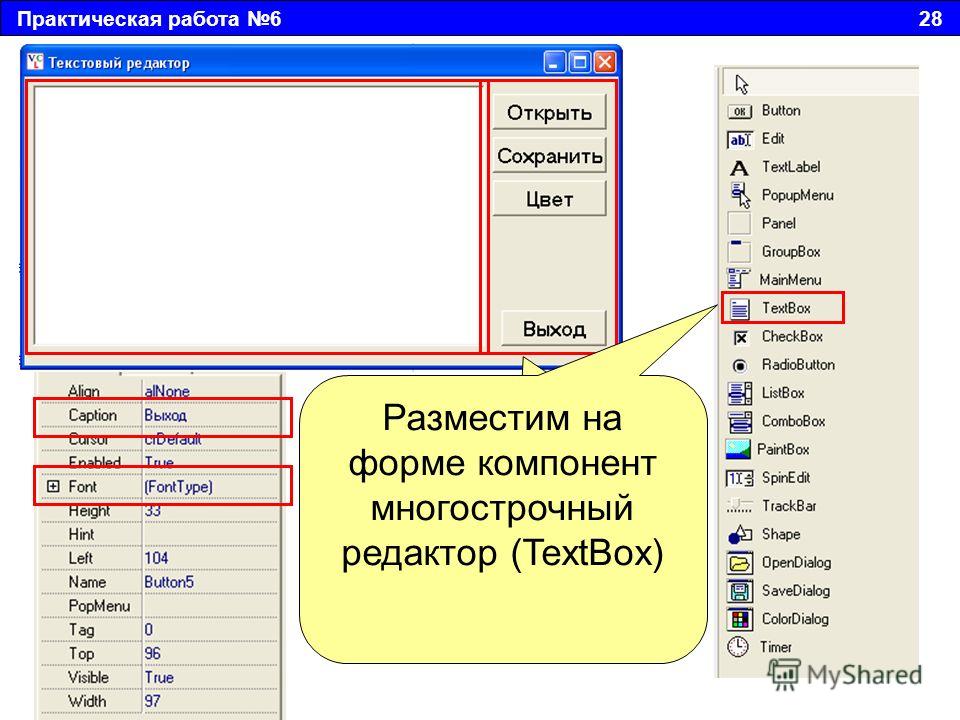Click the Сохранить button
This screenshot has height=720, width=960.
[x=549, y=156]
